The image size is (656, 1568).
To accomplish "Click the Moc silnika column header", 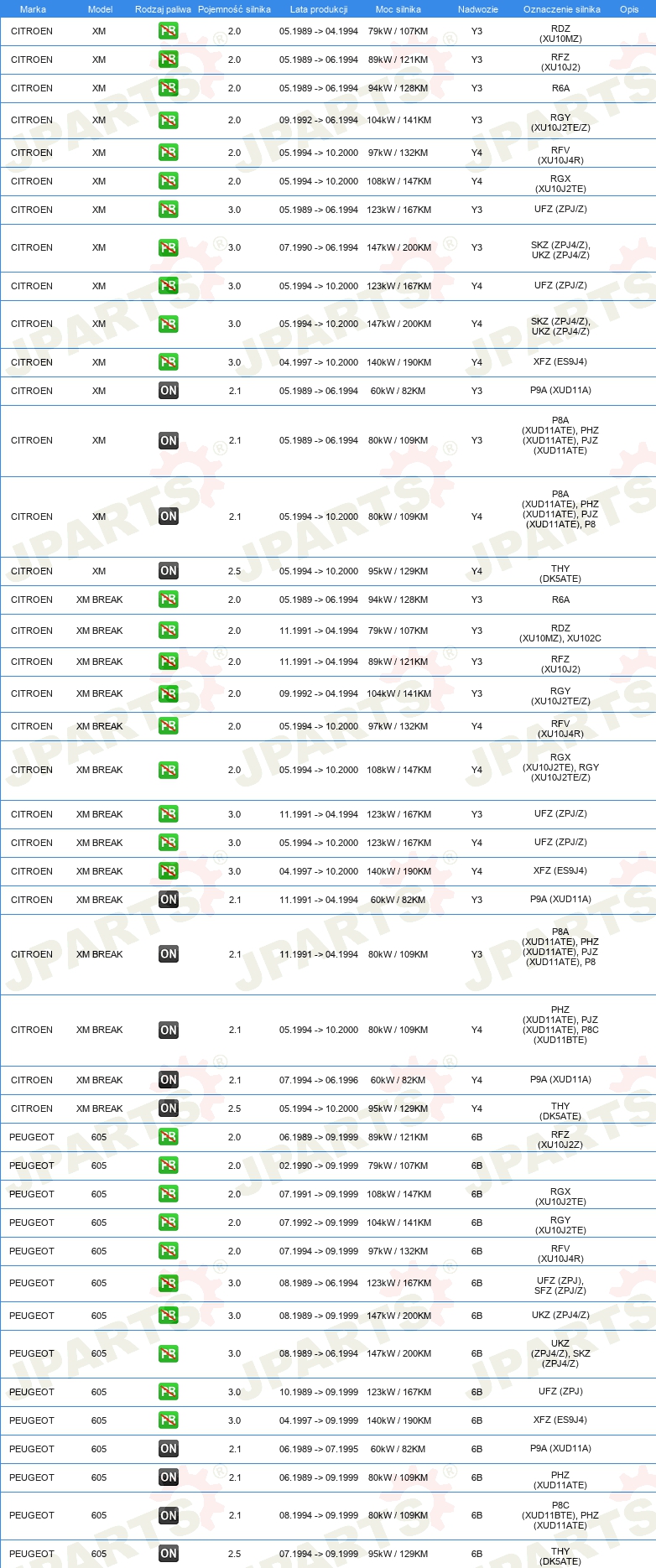I will (x=398, y=9).
